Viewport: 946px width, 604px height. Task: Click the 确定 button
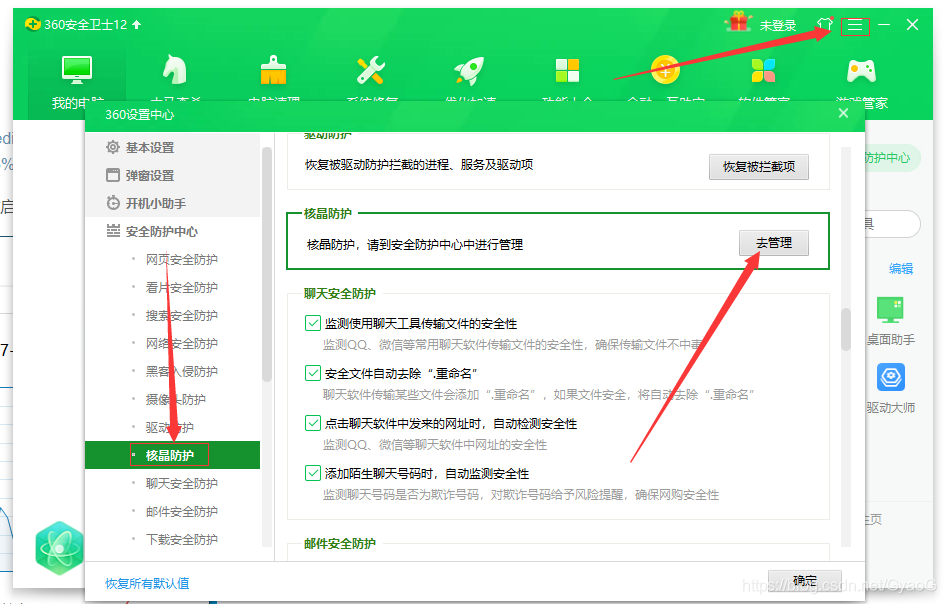[x=805, y=580]
